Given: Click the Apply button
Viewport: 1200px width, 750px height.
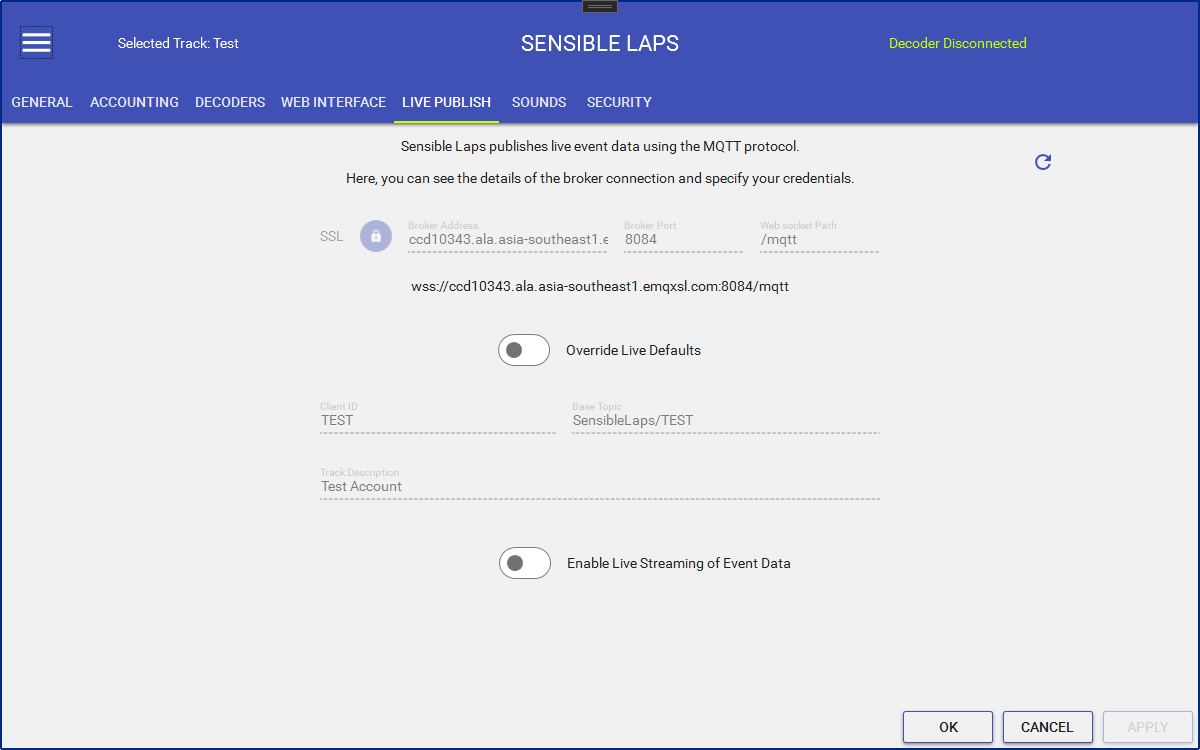Looking at the screenshot, I should pyautogui.click(x=1148, y=727).
